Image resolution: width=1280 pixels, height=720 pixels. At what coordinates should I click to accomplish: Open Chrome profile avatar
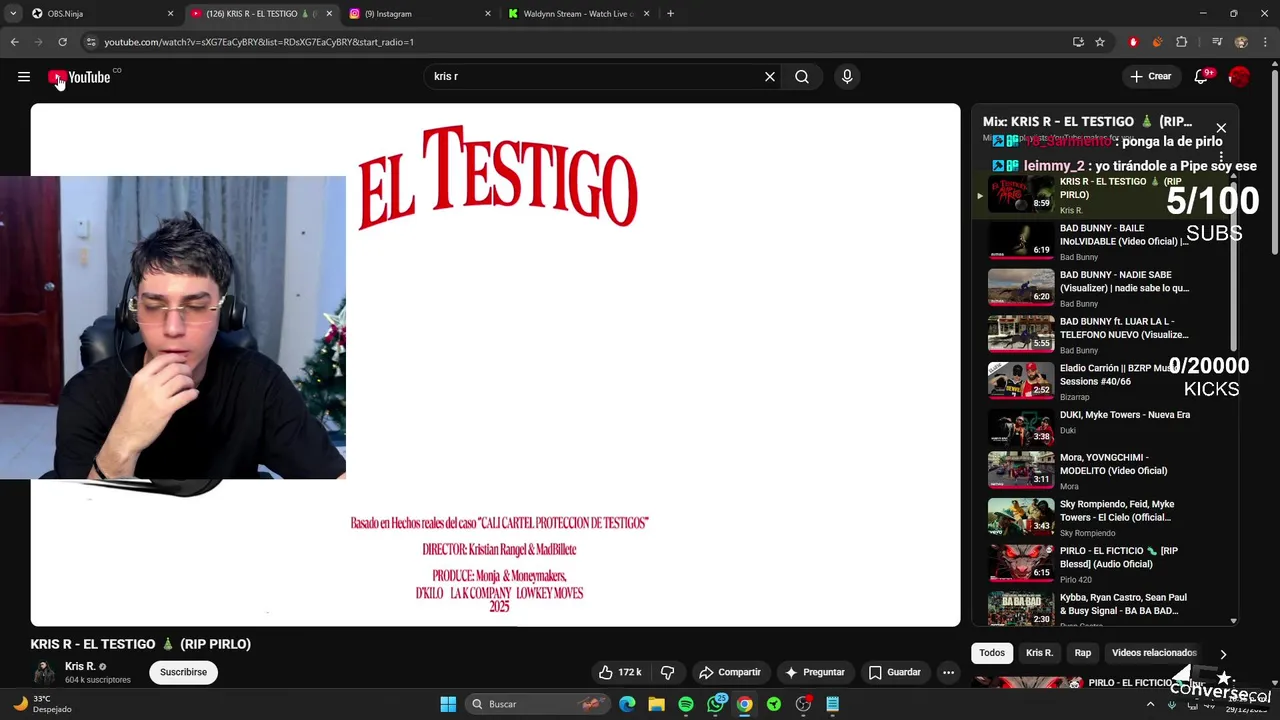pos(1241,42)
